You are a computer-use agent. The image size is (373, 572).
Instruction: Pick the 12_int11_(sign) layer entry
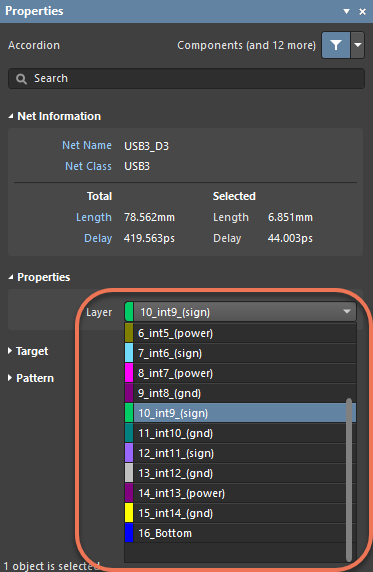pos(235,453)
